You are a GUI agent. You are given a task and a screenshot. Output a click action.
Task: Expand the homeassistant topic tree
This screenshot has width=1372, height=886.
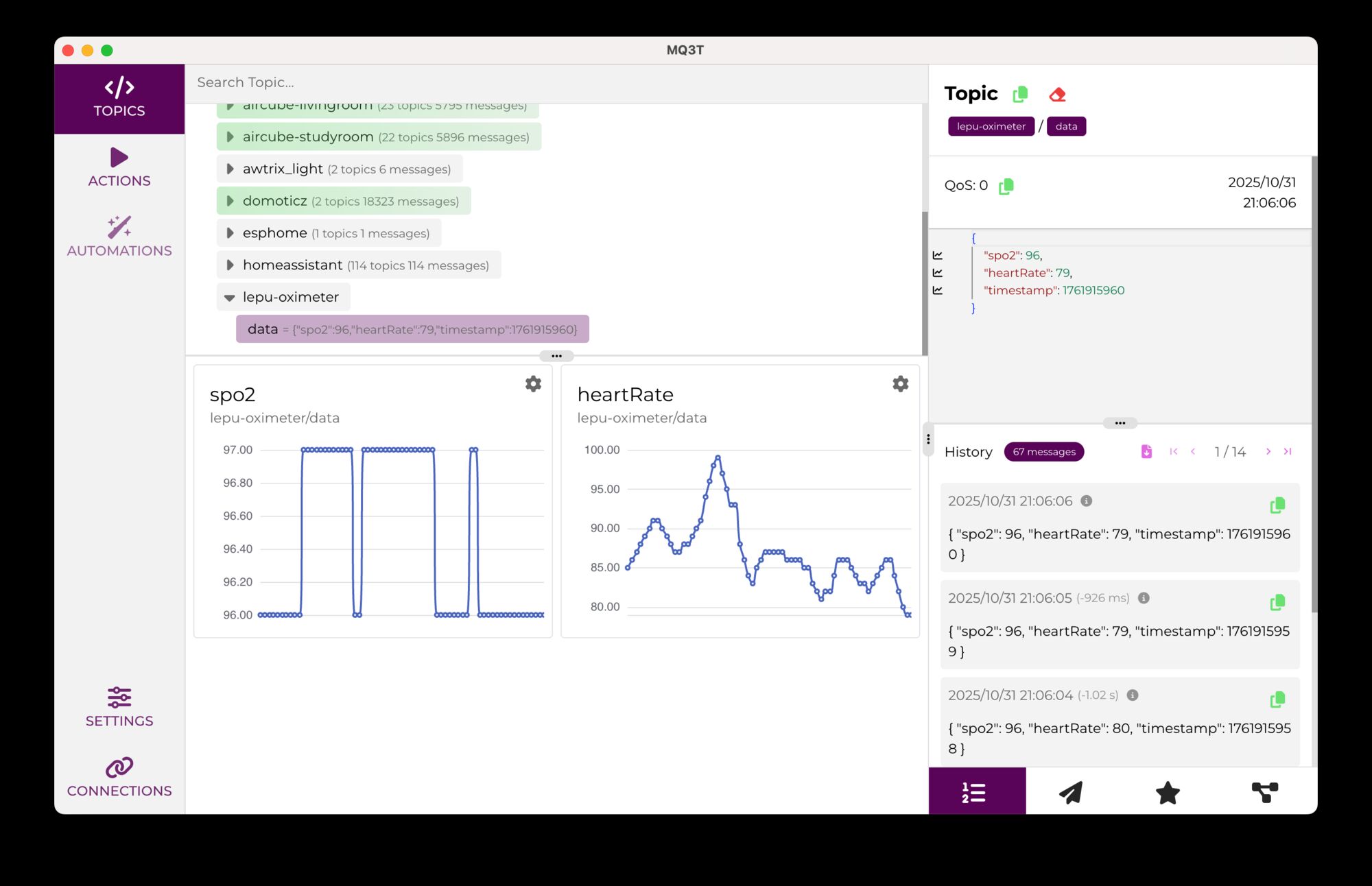tap(230, 265)
